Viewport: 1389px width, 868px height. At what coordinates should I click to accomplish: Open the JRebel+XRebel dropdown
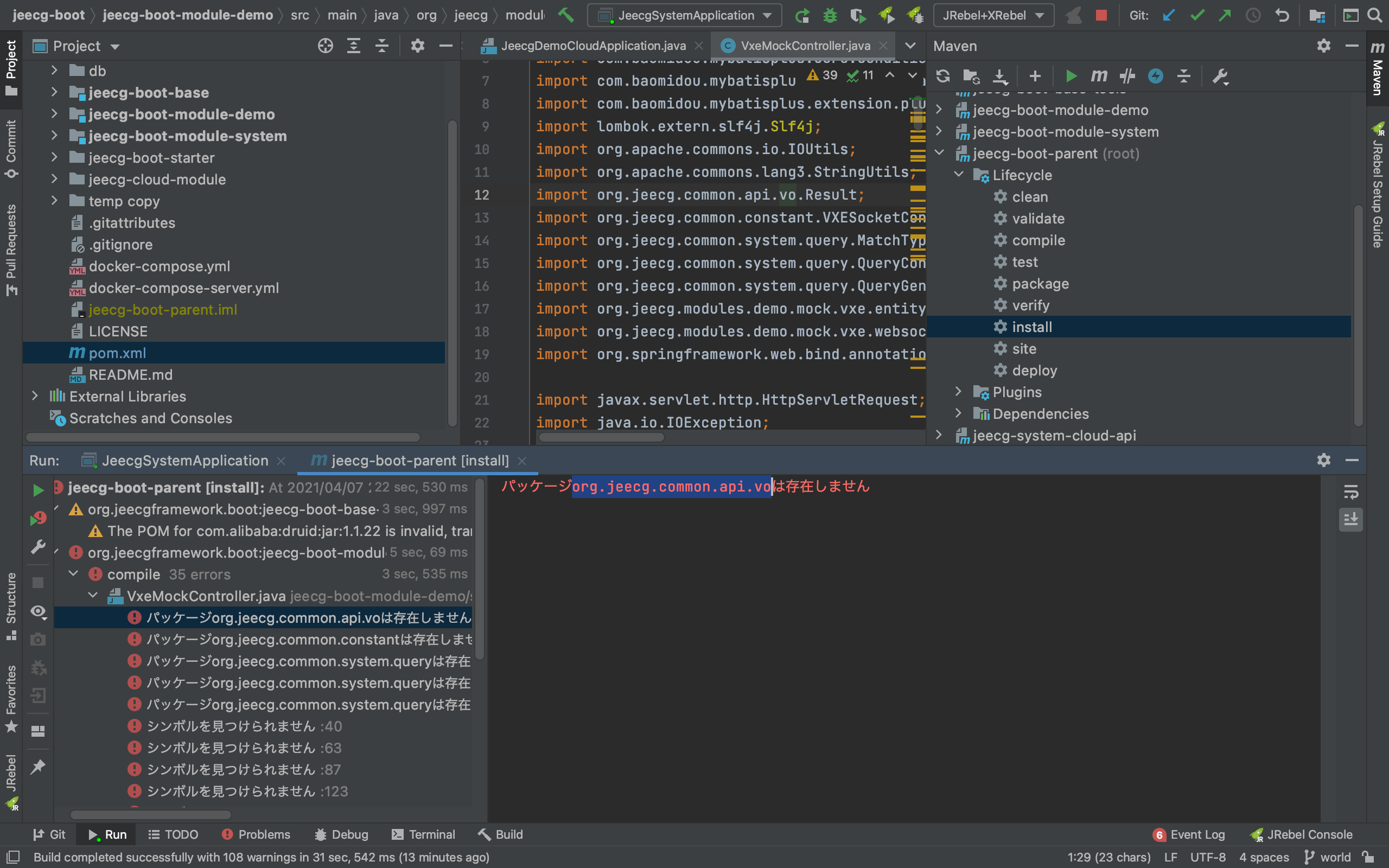click(993, 15)
